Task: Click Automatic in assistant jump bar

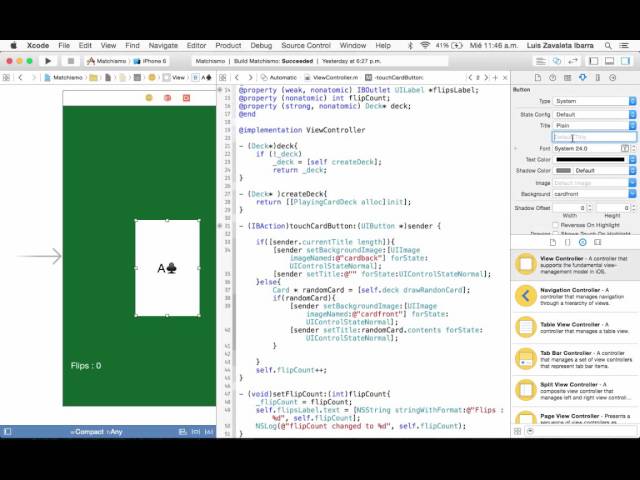Action: (279, 78)
